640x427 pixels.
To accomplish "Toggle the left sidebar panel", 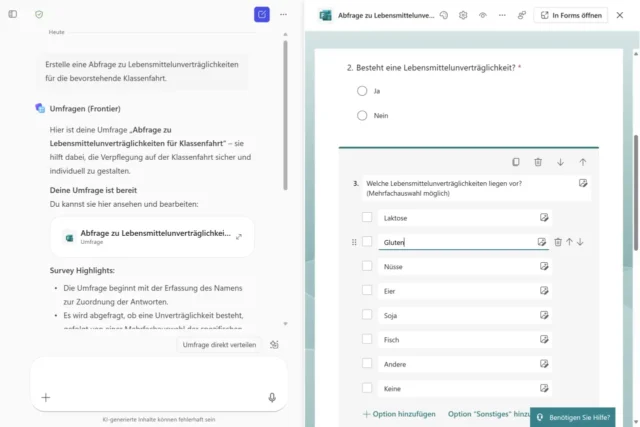I will click(x=13, y=14).
